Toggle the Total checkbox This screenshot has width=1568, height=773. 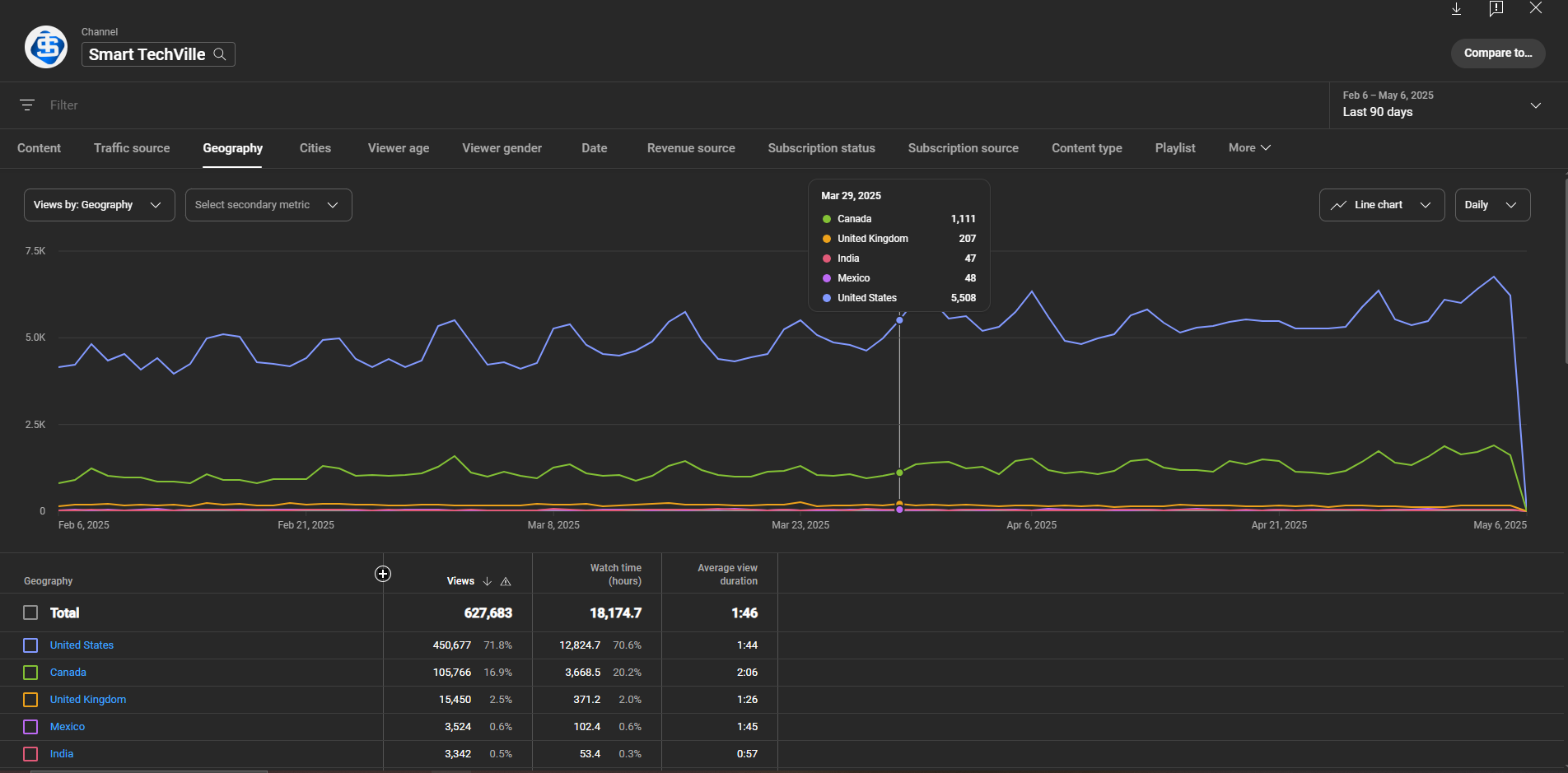coord(30,612)
